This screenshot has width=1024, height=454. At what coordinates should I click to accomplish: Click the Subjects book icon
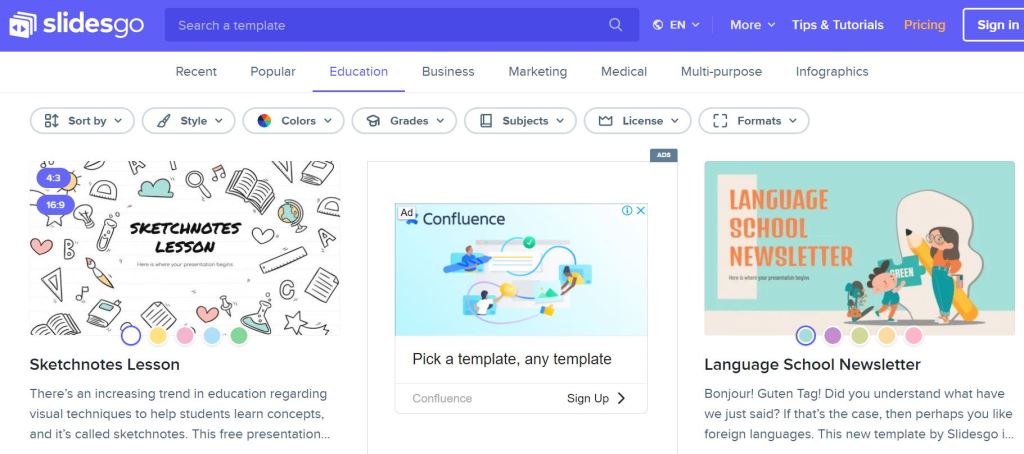click(486, 121)
